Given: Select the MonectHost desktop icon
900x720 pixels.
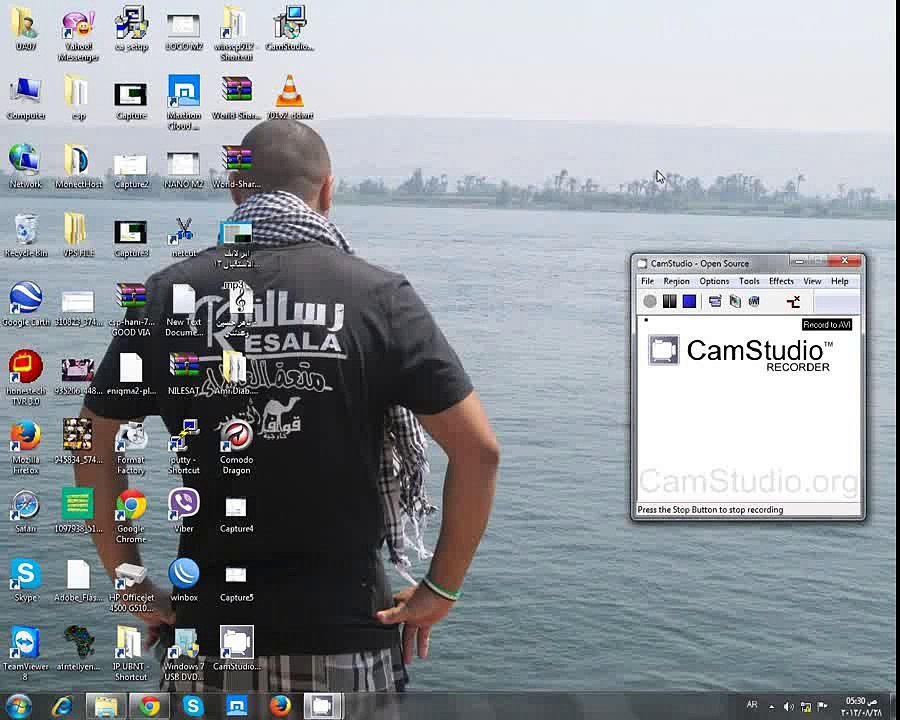Looking at the screenshot, I should tap(78, 167).
